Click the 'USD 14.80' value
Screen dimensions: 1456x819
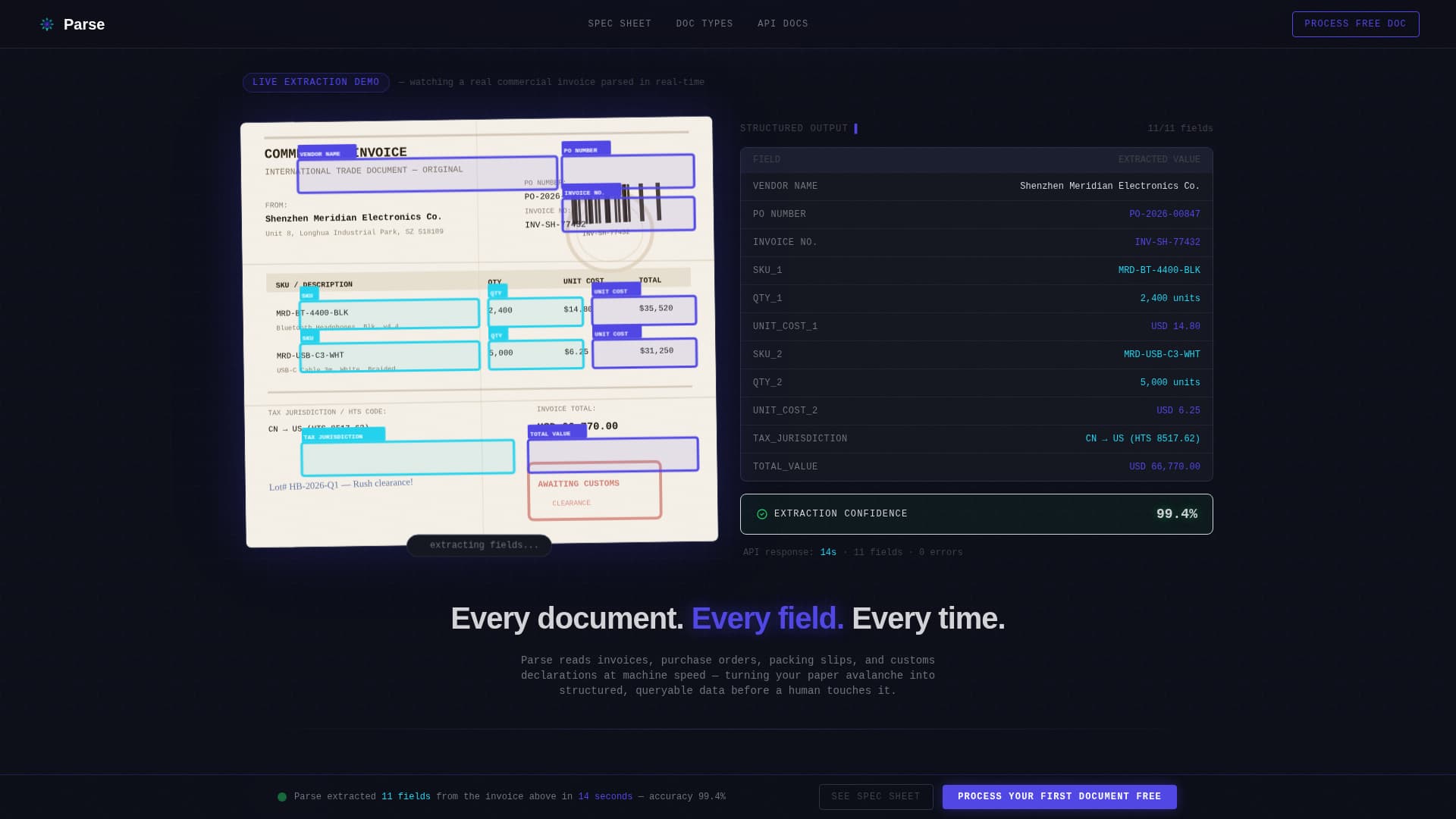tap(1175, 327)
